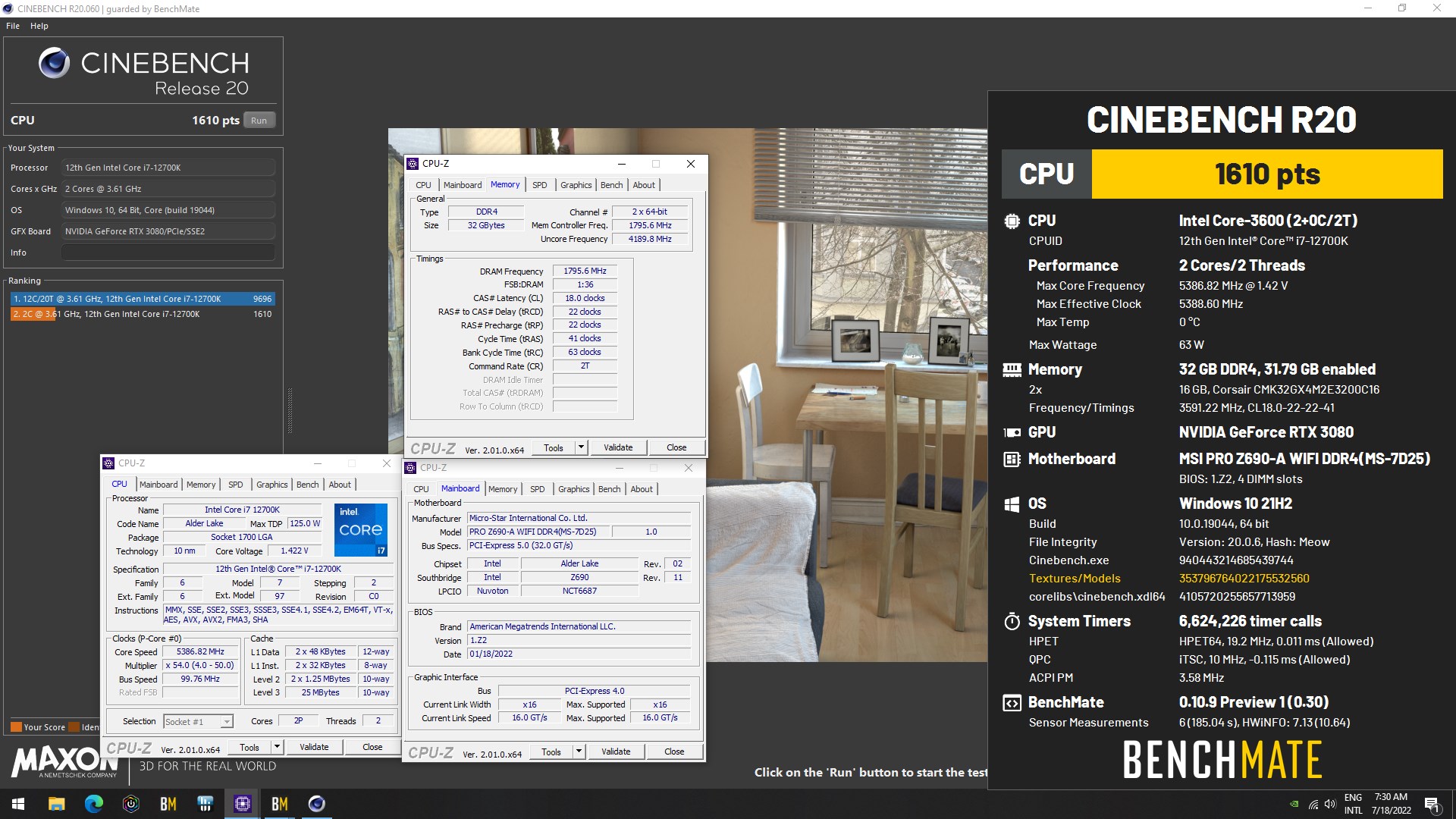Viewport: 1456px width, 819px height.
Task: Launch Microsoft Edge from the taskbar
Action: point(93,804)
